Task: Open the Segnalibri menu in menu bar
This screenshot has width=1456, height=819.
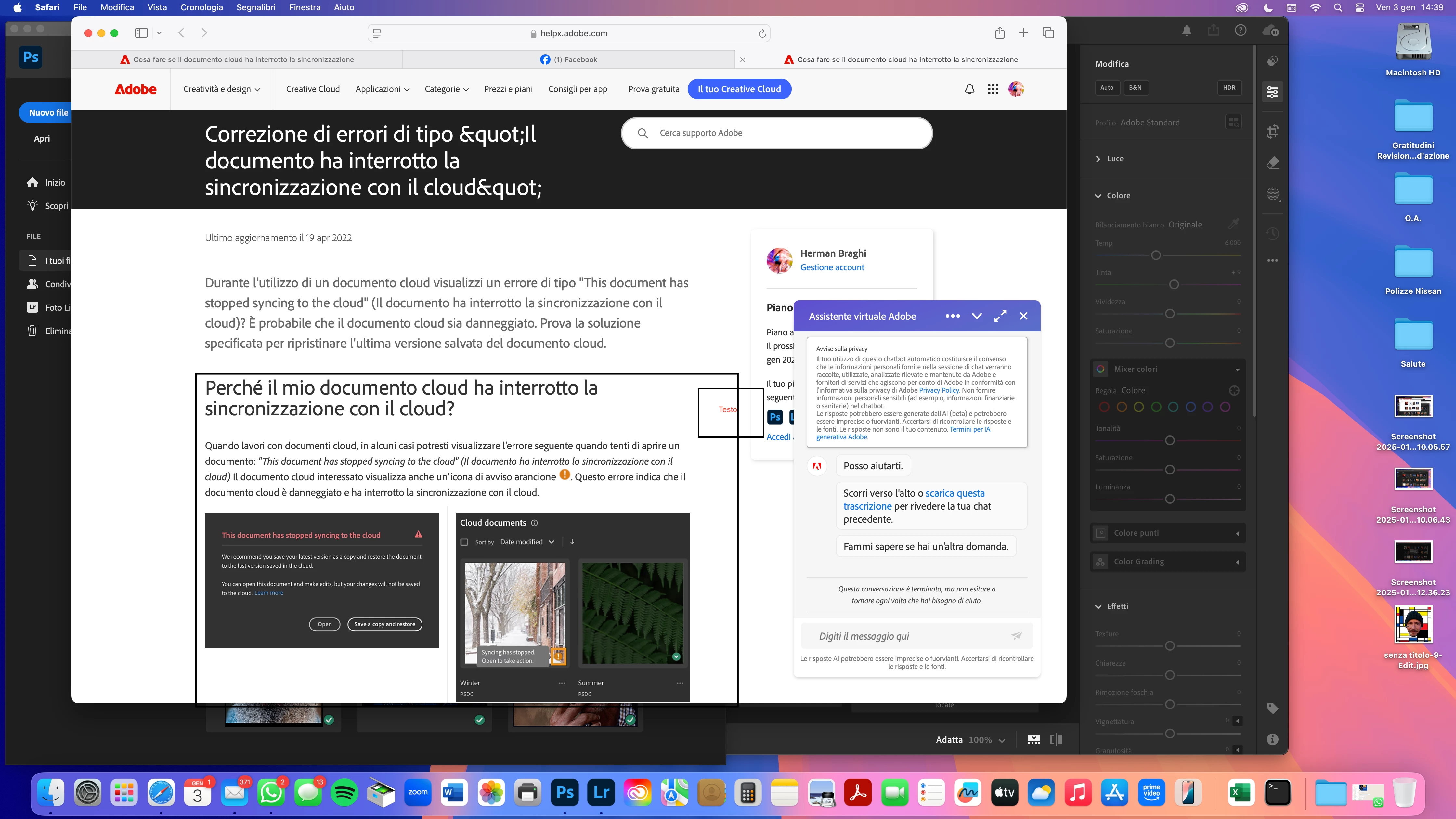Action: (255, 7)
